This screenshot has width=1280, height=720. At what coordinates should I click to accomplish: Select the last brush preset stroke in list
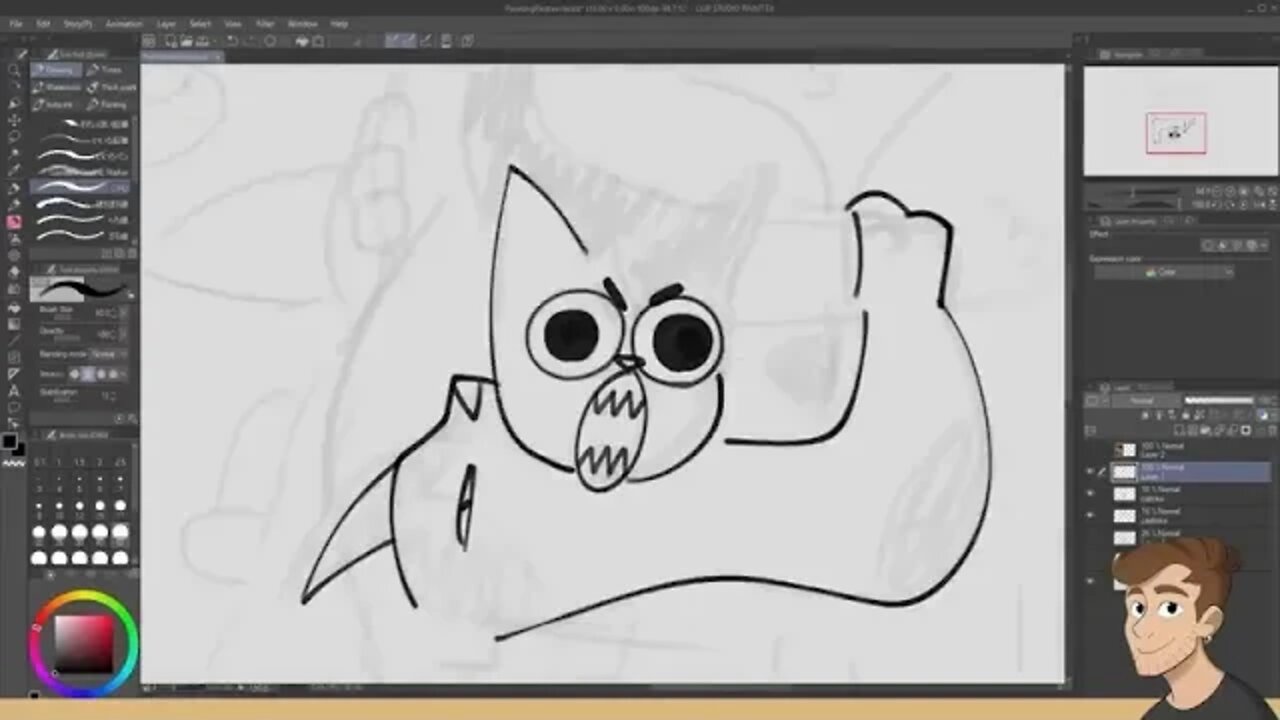click(x=82, y=235)
